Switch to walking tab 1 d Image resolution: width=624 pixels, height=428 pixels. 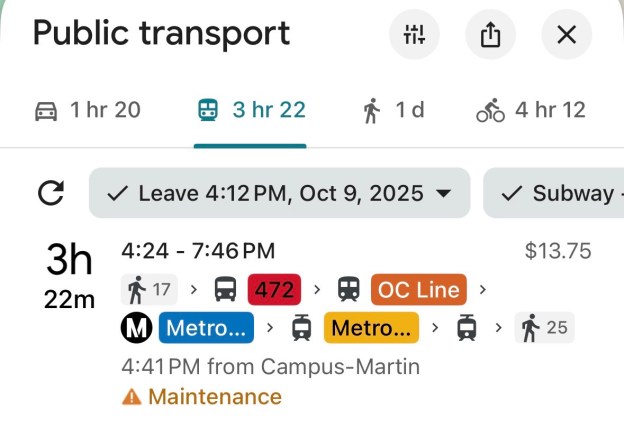pyautogui.click(x=393, y=110)
